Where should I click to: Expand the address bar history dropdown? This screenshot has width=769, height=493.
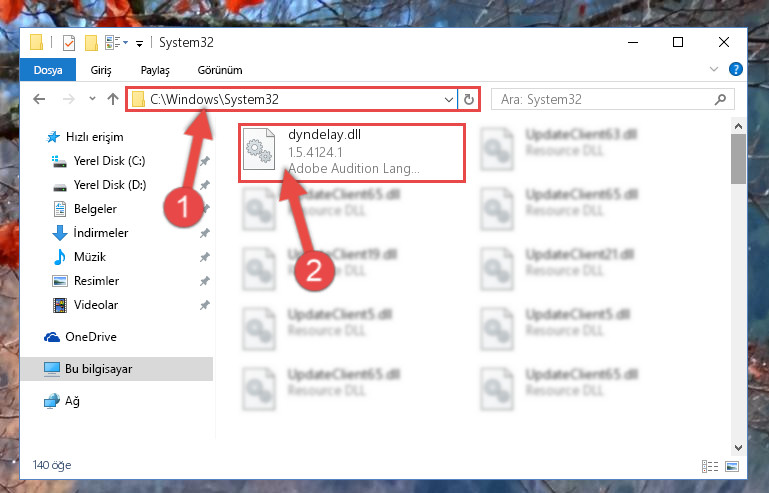(448, 100)
